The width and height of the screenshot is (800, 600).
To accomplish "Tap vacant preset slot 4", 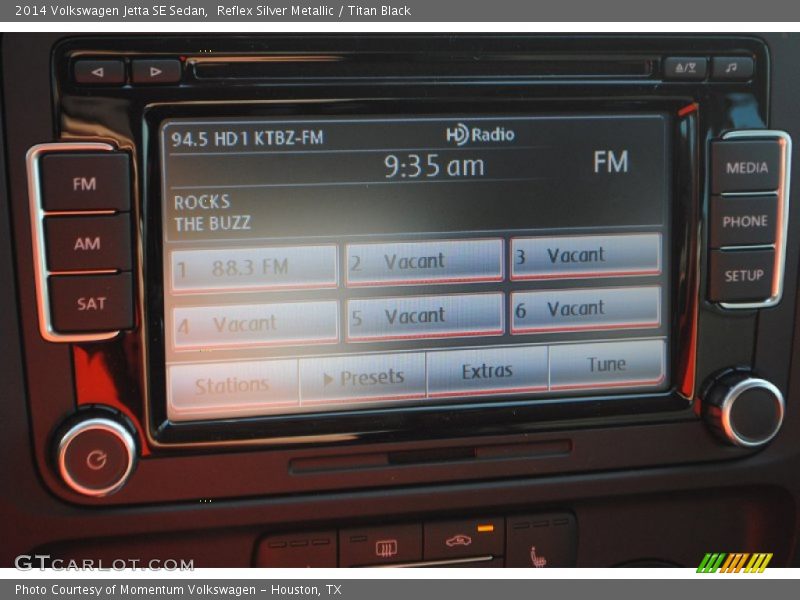I will click(x=255, y=324).
